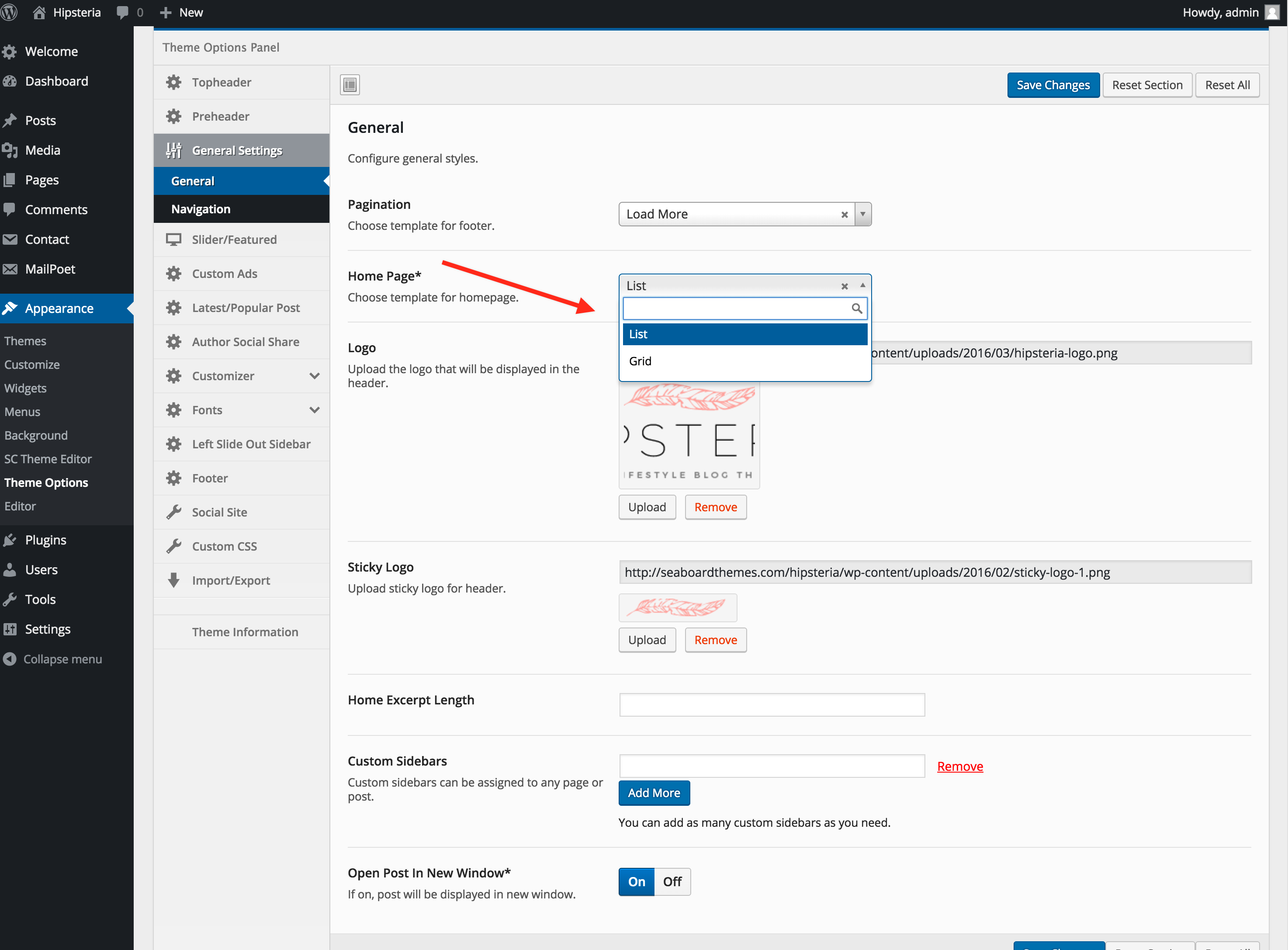
Task: Choose Grid option in Home Page dropdown
Action: pyautogui.click(x=744, y=361)
